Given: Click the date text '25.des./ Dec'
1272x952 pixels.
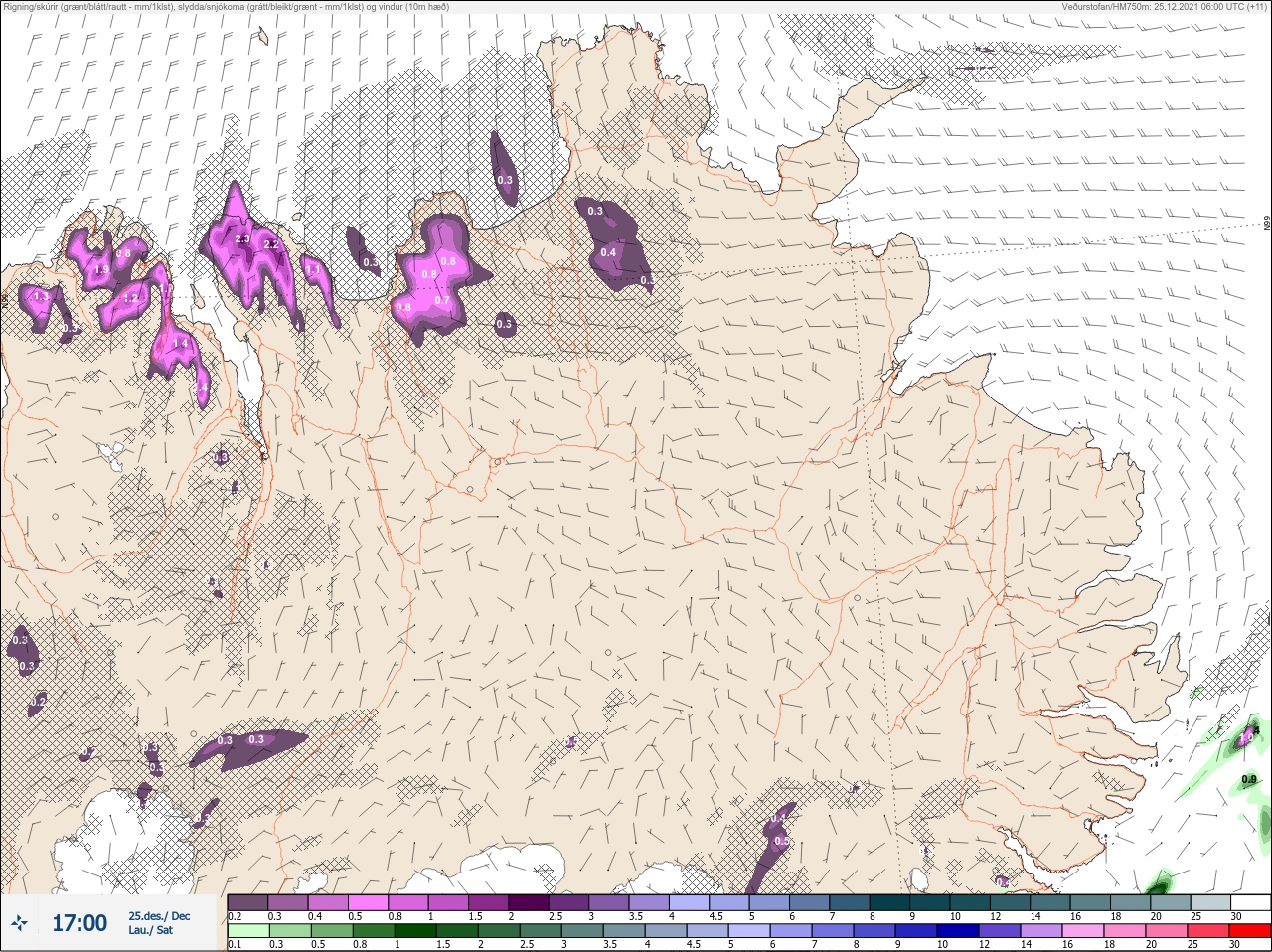Looking at the screenshot, I should click(159, 916).
